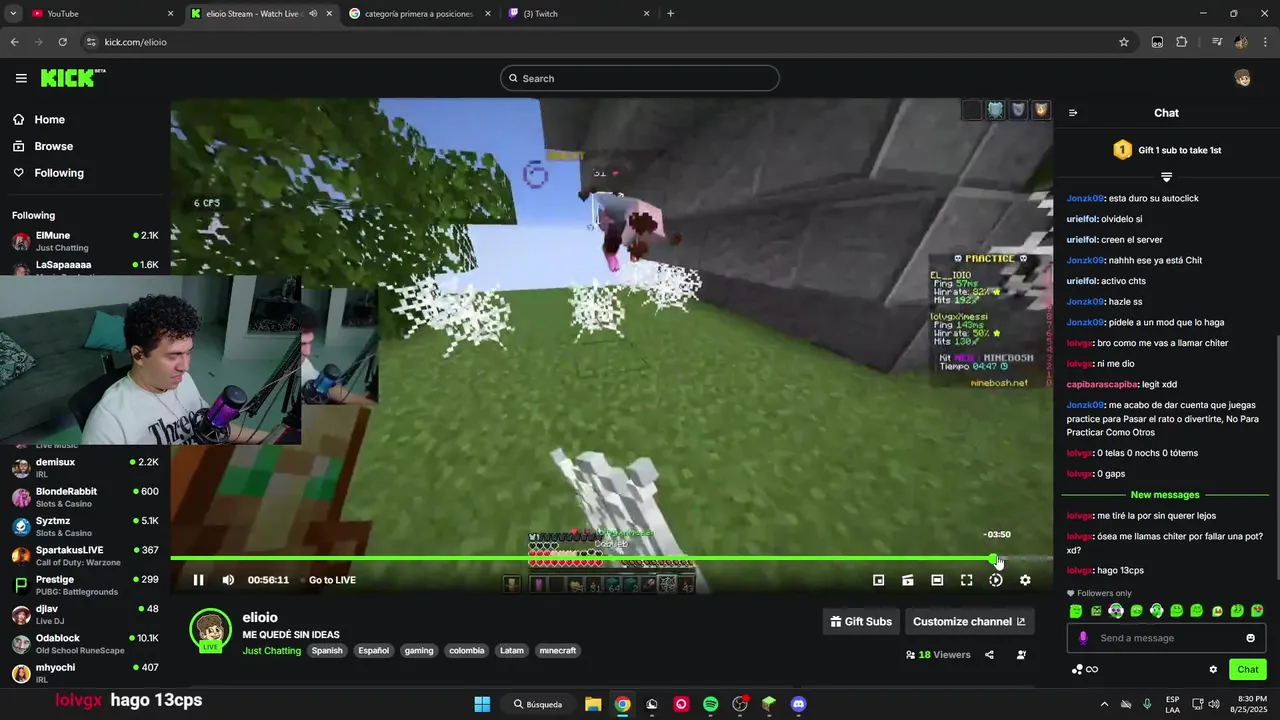Open the Just Chatting category link
Image resolution: width=1280 pixels, height=720 pixels.
click(271, 650)
